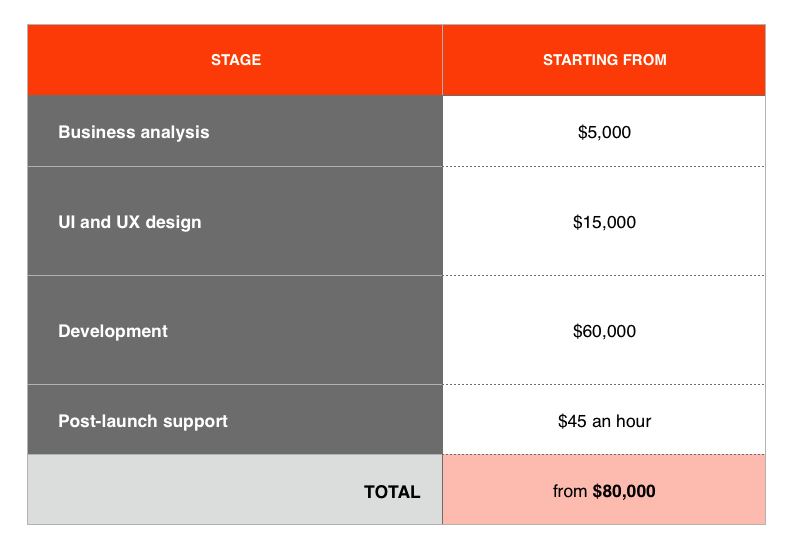Click the $60,000 development price

coord(604,331)
